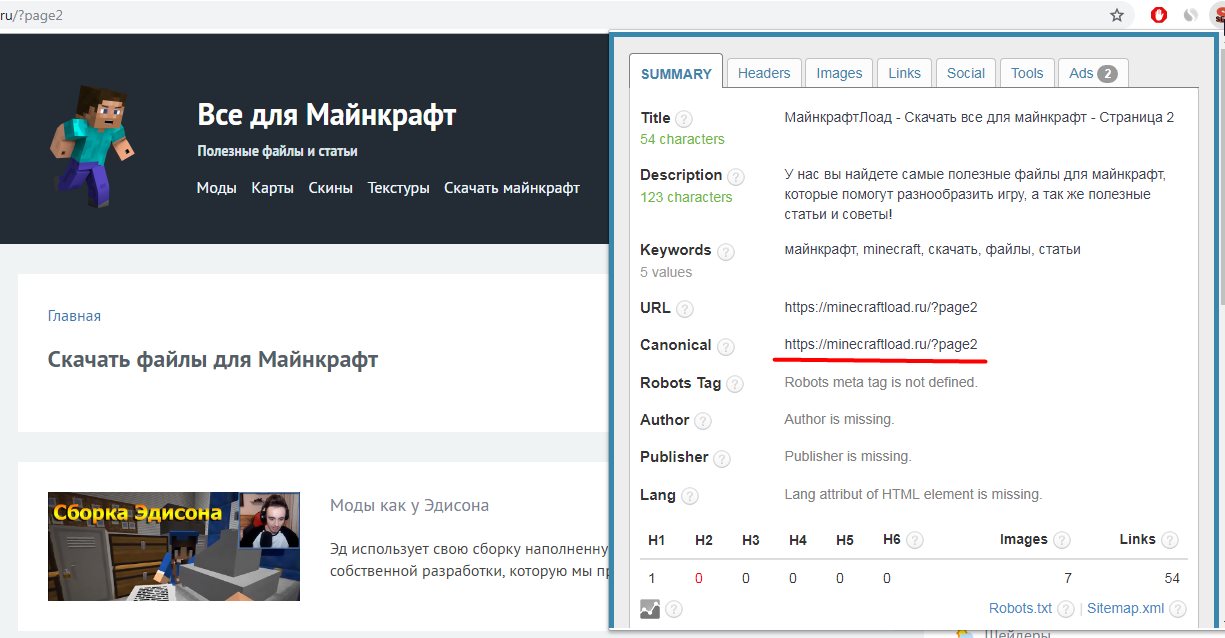
Task: Click the red ad blocker extension icon
Action: point(1159,15)
